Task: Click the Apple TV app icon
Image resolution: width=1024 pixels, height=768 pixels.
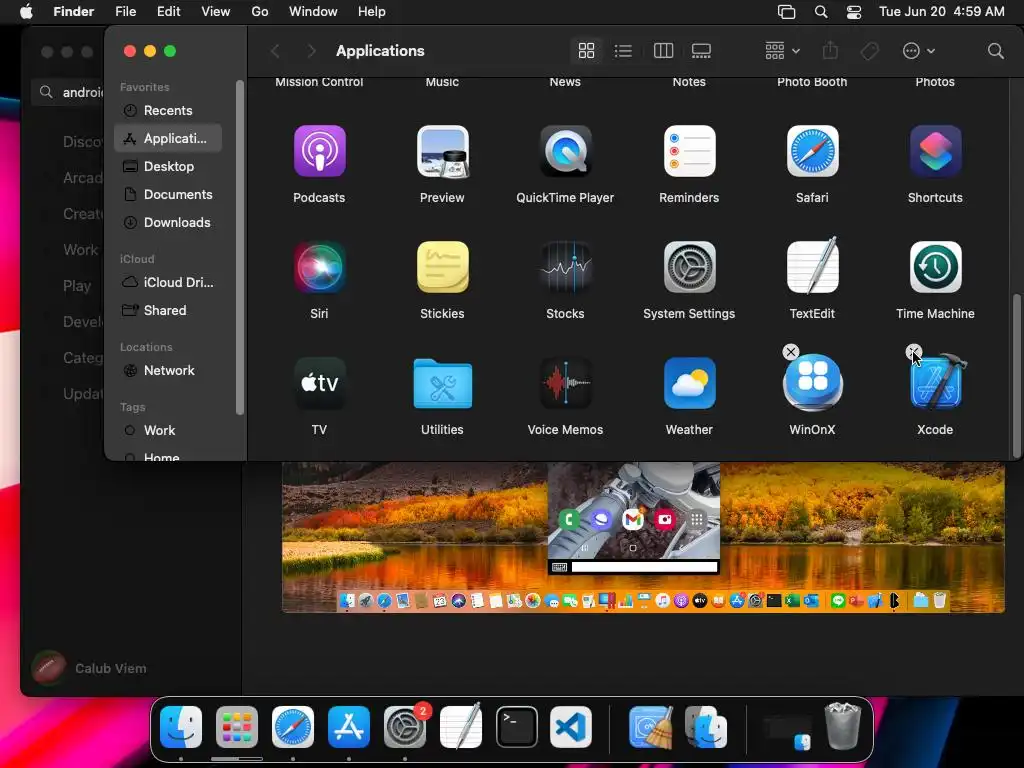Action: coord(319,383)
